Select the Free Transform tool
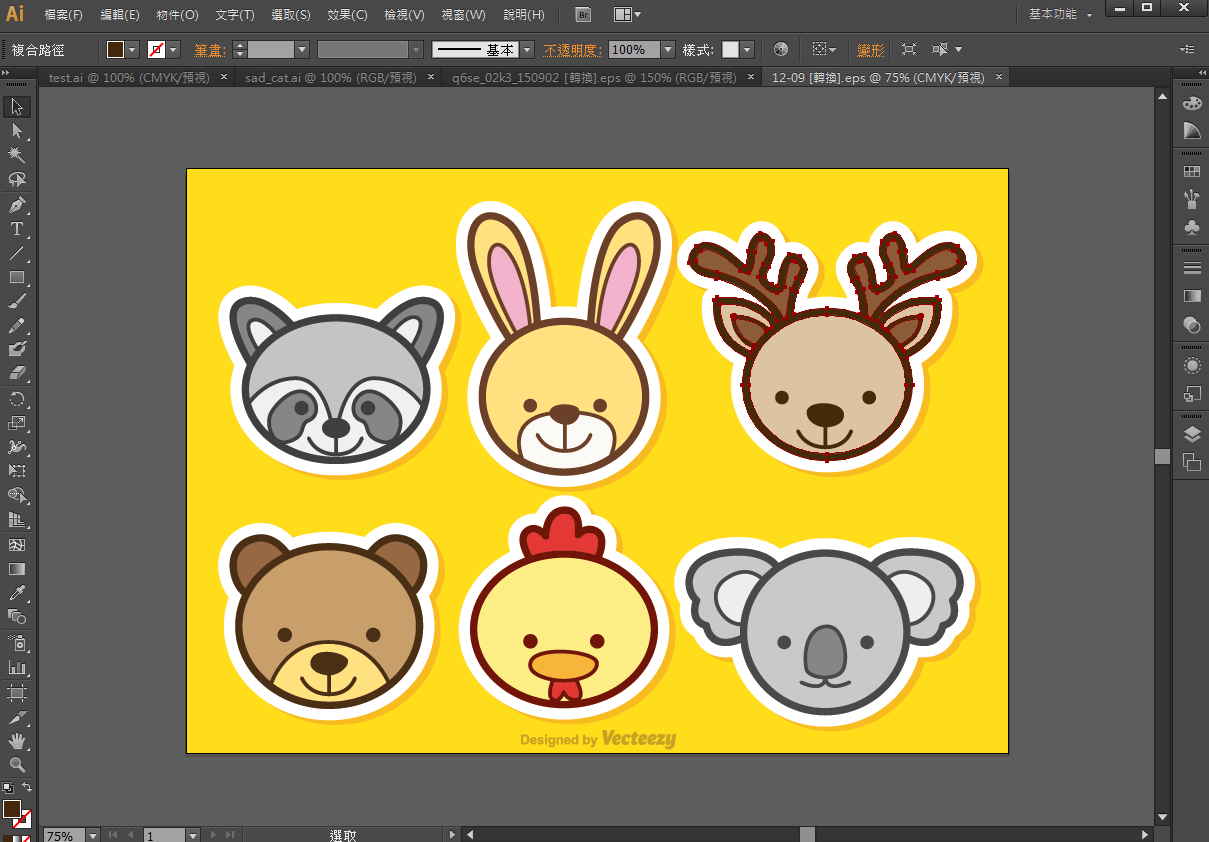 tap(17, 471)
